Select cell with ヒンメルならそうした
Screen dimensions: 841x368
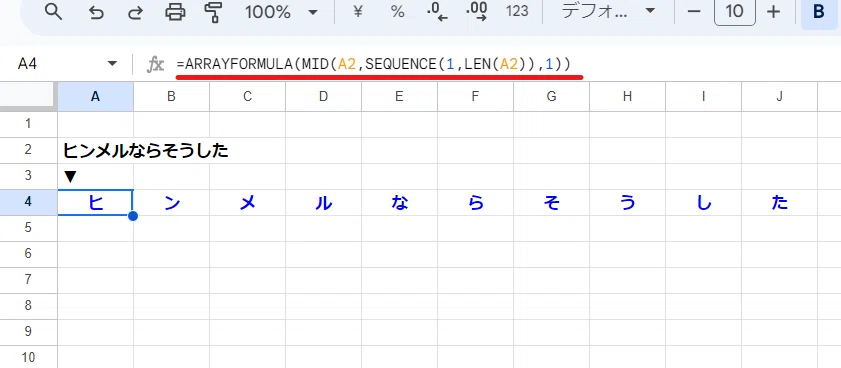pos(95,151)
